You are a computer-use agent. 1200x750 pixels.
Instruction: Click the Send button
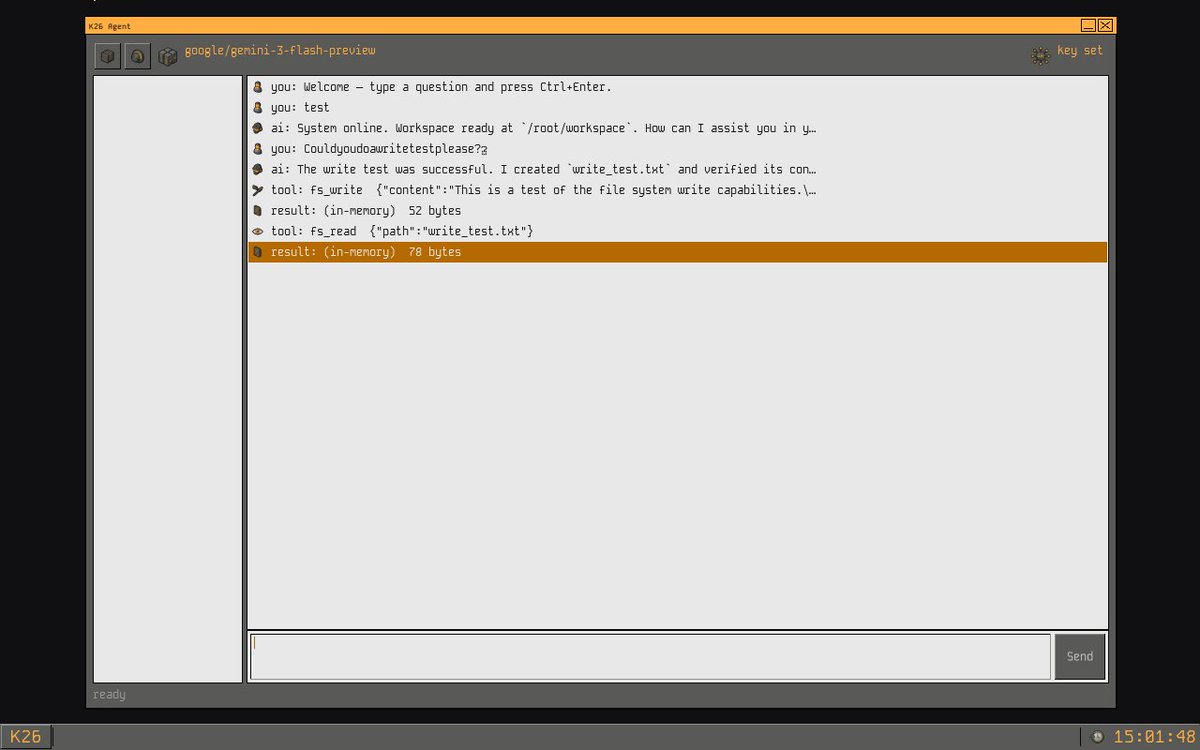point(1080,656)
